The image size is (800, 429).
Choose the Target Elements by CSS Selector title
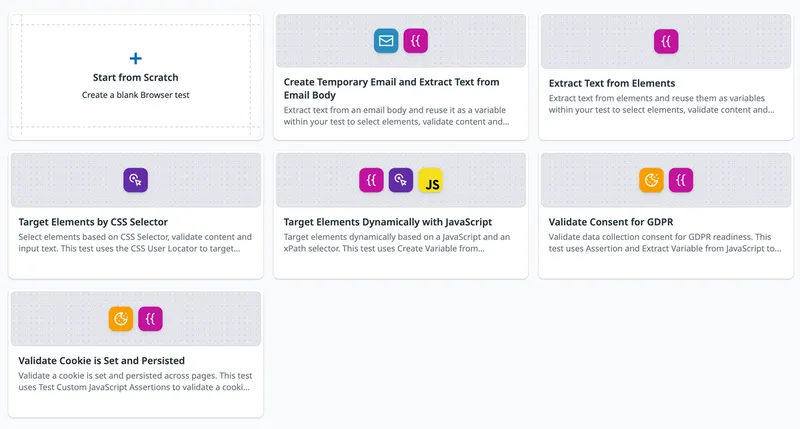click(x=93, y=221)
